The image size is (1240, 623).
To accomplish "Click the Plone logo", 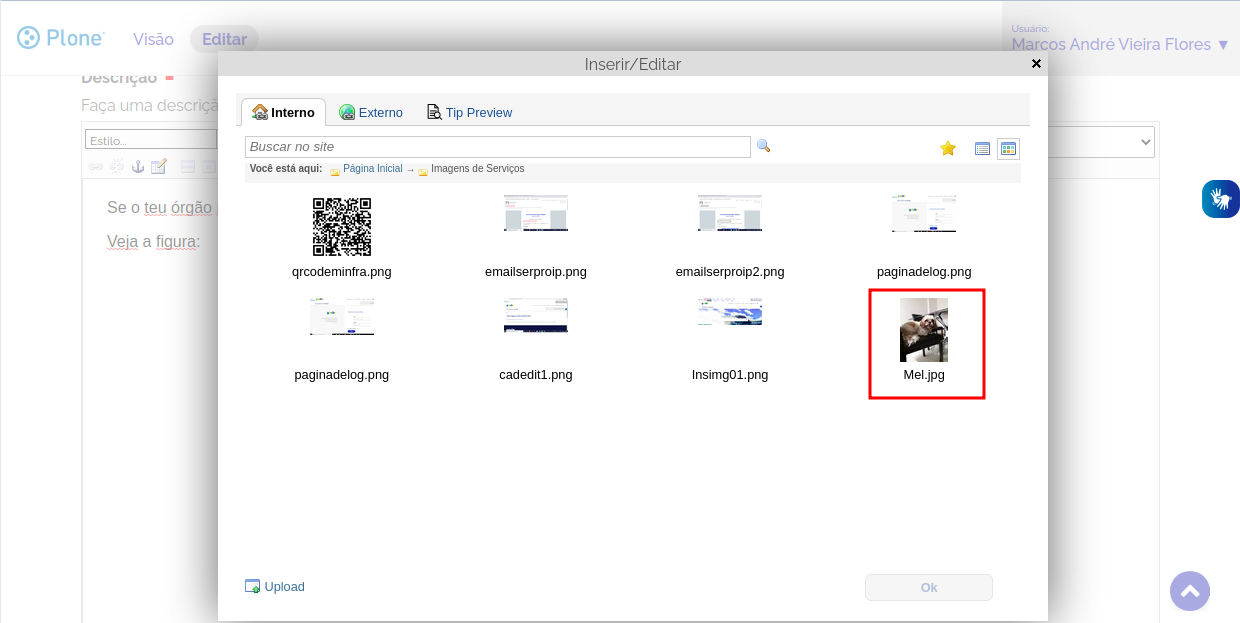I will [x=61, y=39].
